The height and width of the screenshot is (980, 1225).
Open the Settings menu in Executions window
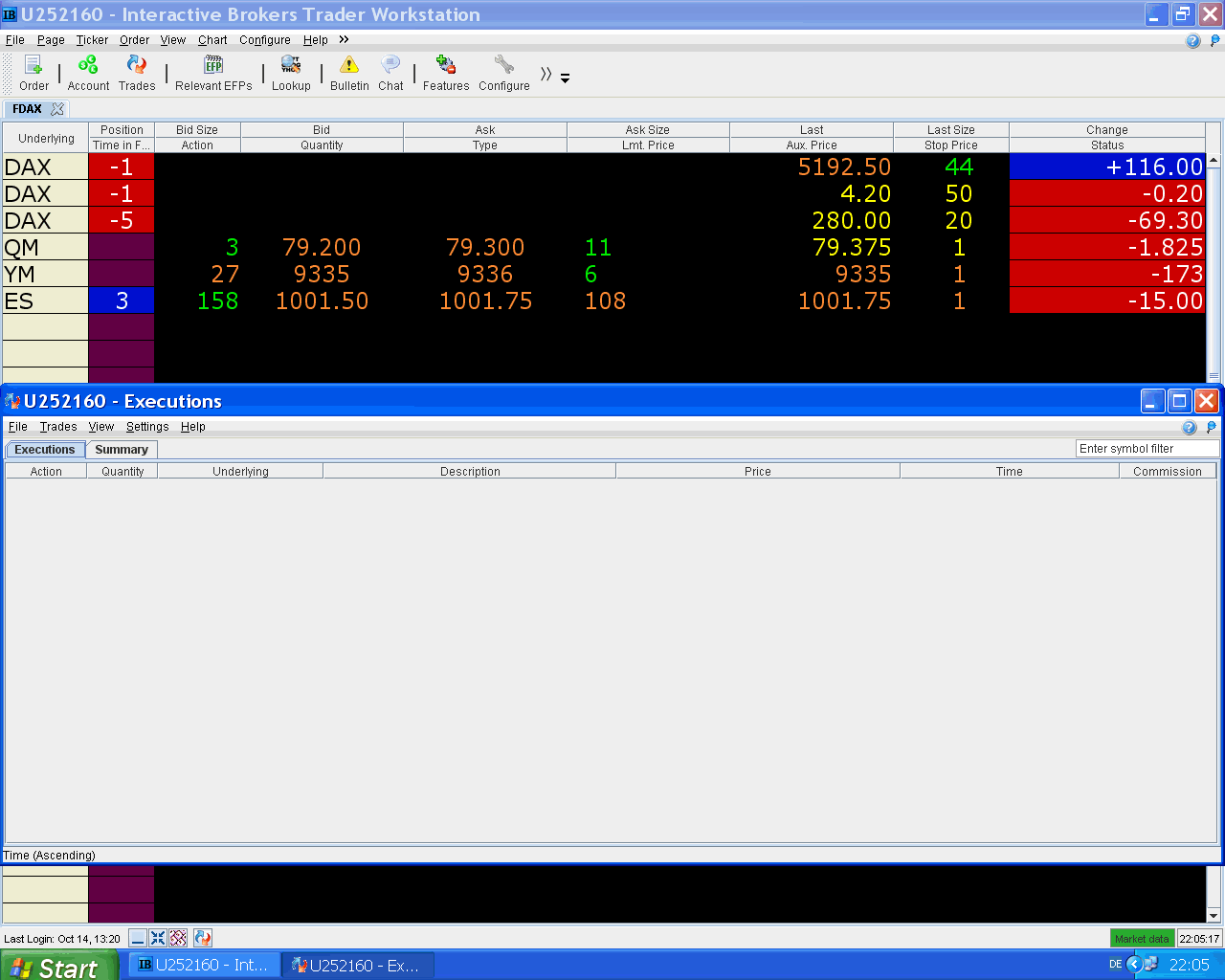click(x=147, y=427)
